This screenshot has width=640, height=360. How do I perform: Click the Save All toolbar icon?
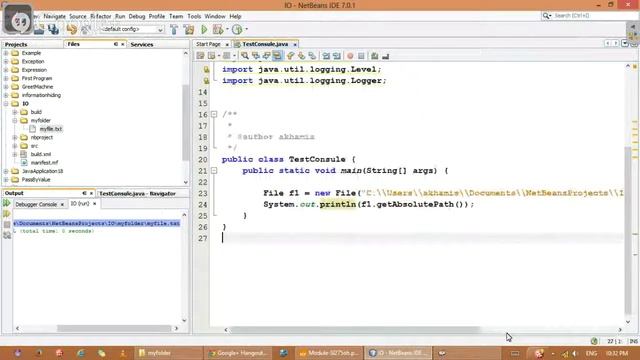click(53, 29)
